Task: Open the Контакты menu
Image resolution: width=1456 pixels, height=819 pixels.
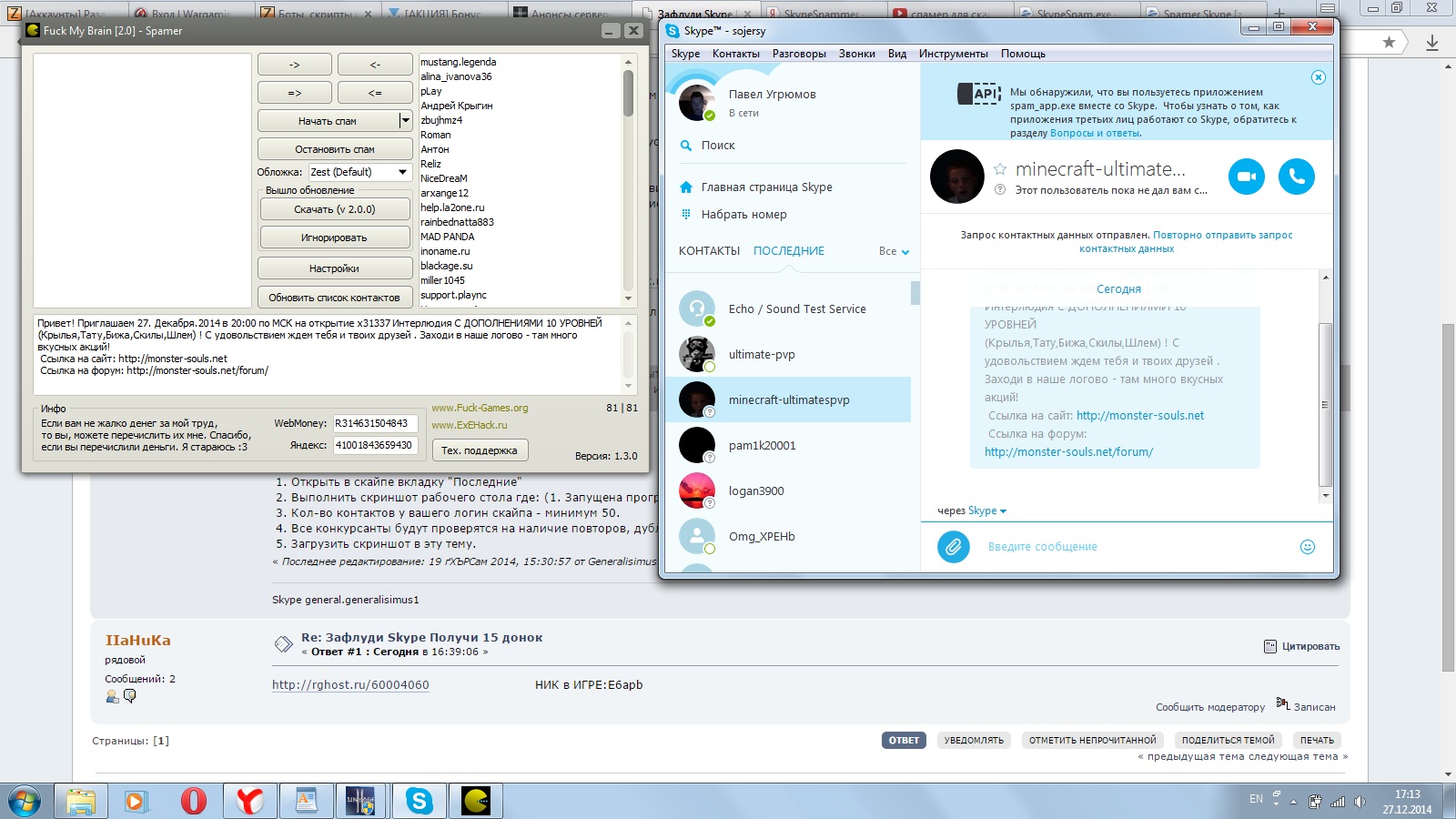Action: click(x=735, y=54)
